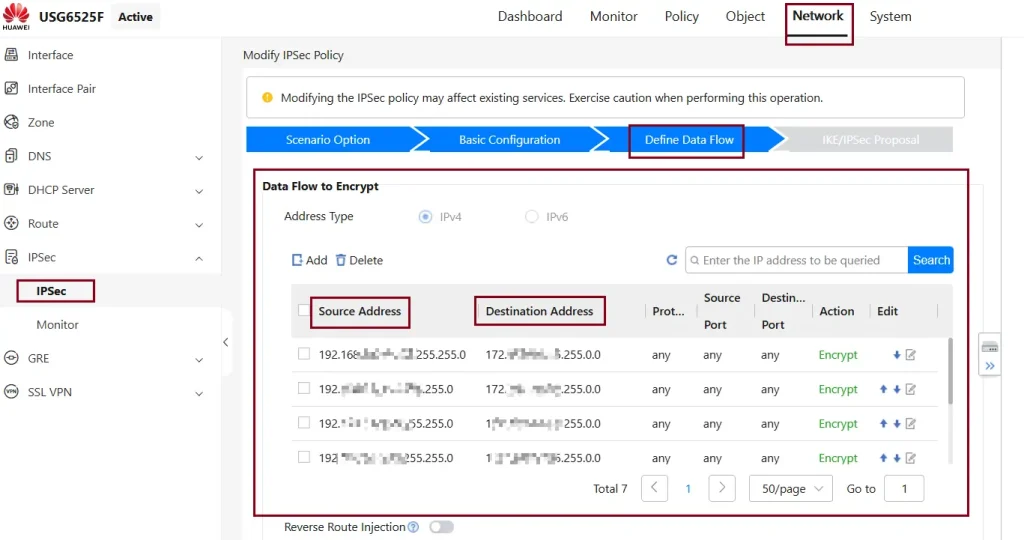1024x540 pixels.
Task: Edit the first data flow row
Action: [x=911, y=355]
